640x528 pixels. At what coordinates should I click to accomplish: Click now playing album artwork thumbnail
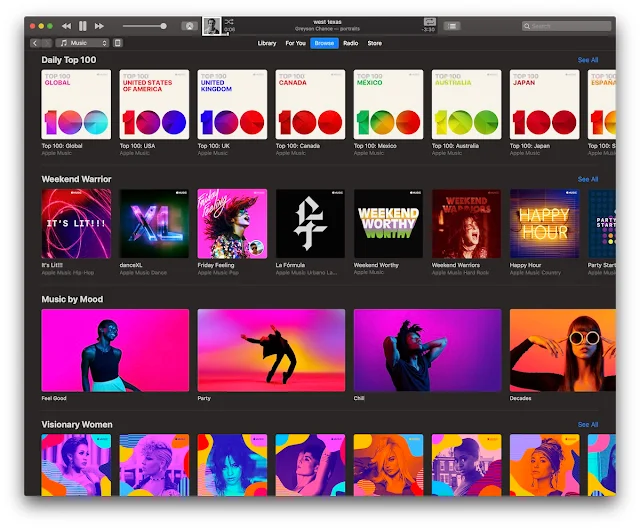[x=212, y=26]
